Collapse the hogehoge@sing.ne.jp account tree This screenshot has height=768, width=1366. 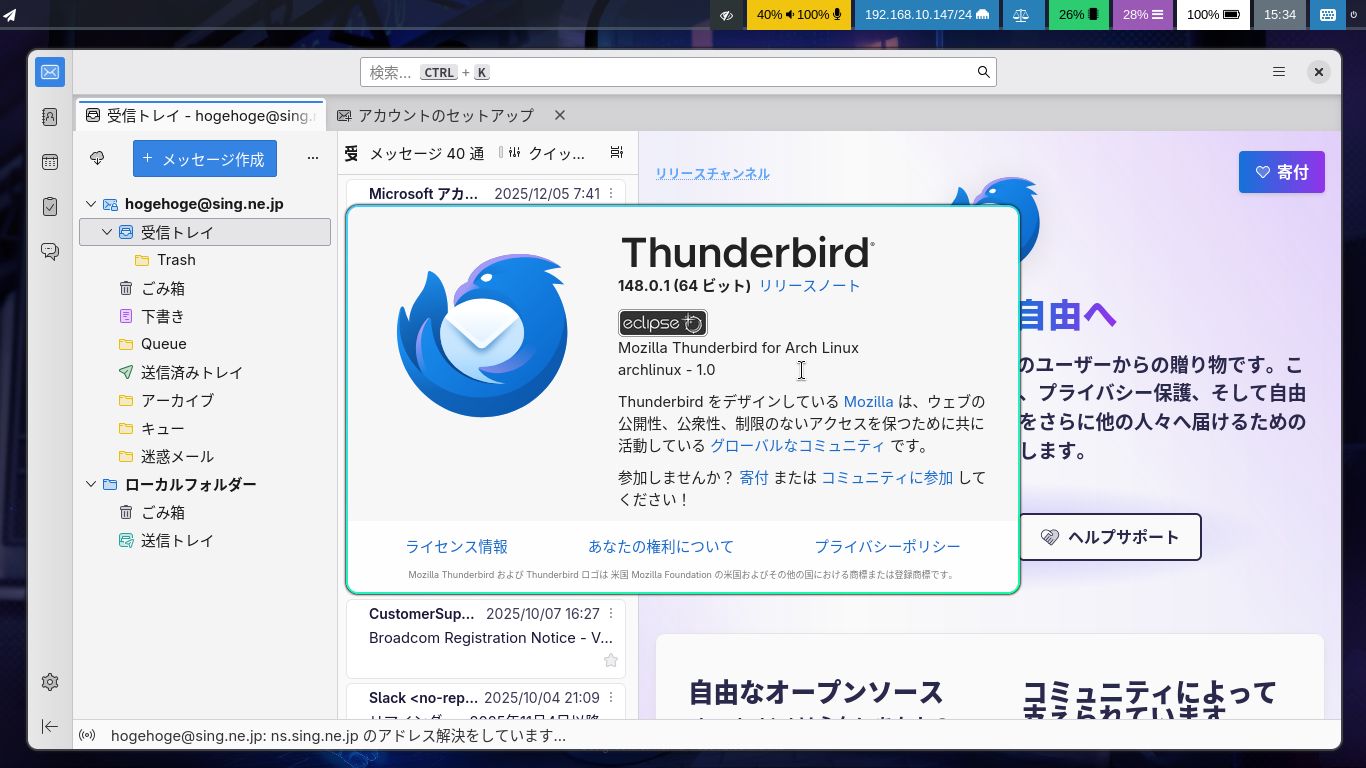(91, 204)
